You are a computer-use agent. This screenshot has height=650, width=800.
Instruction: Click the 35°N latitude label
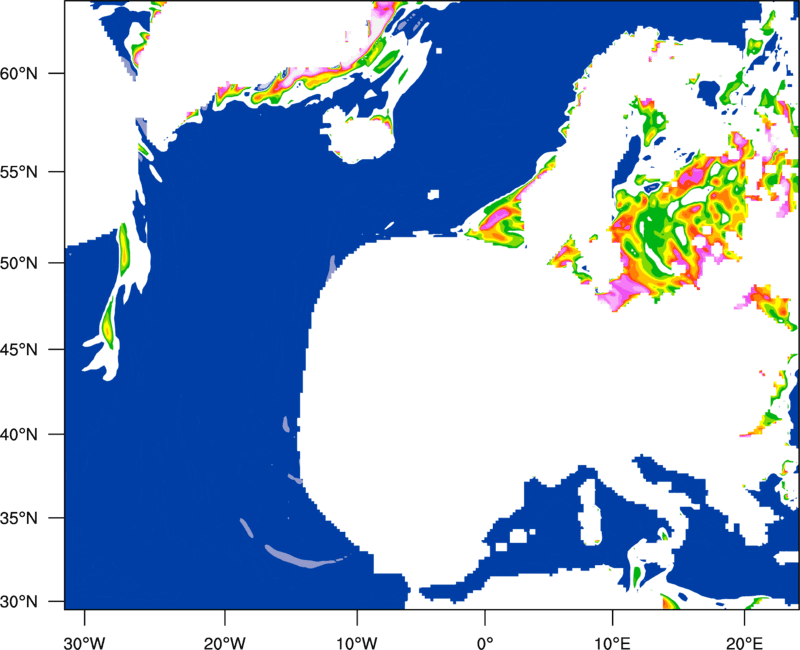19,518
